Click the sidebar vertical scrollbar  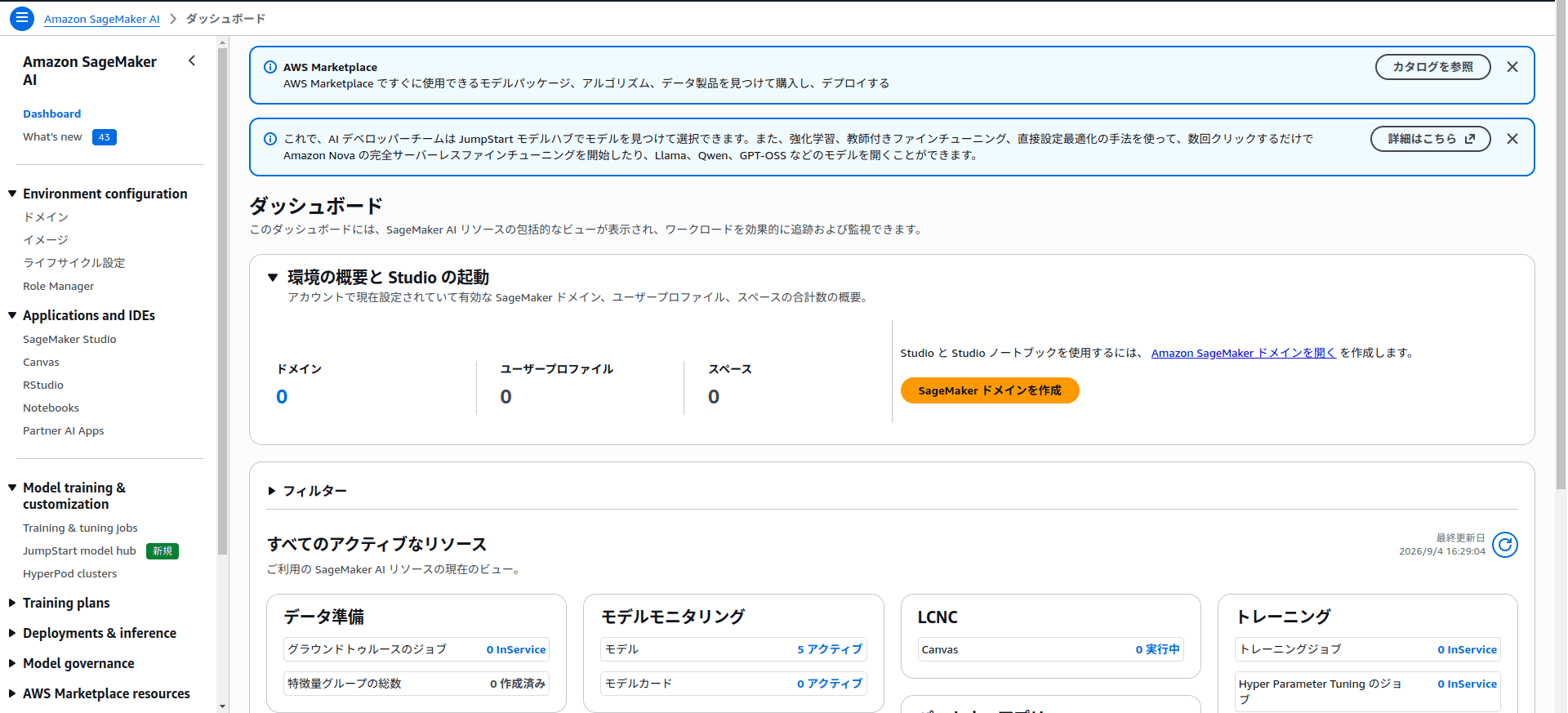(222, 302)
